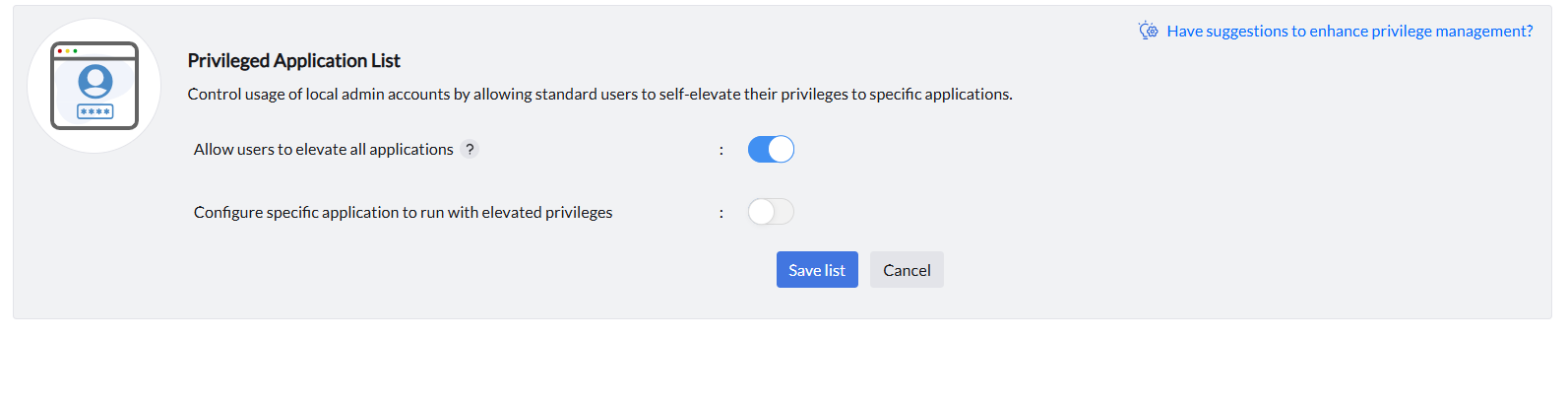Open the privilege management suggestions link
Image resolution: width=1568 pixels, height=407 pixels.
[x=1349, y=32]
